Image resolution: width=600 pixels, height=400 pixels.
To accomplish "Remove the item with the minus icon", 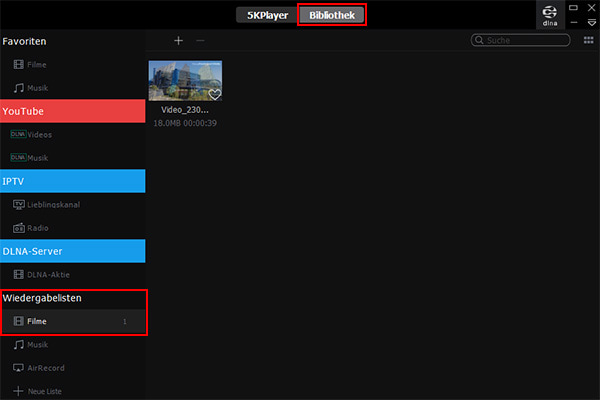I will click(x=200, y=41).
